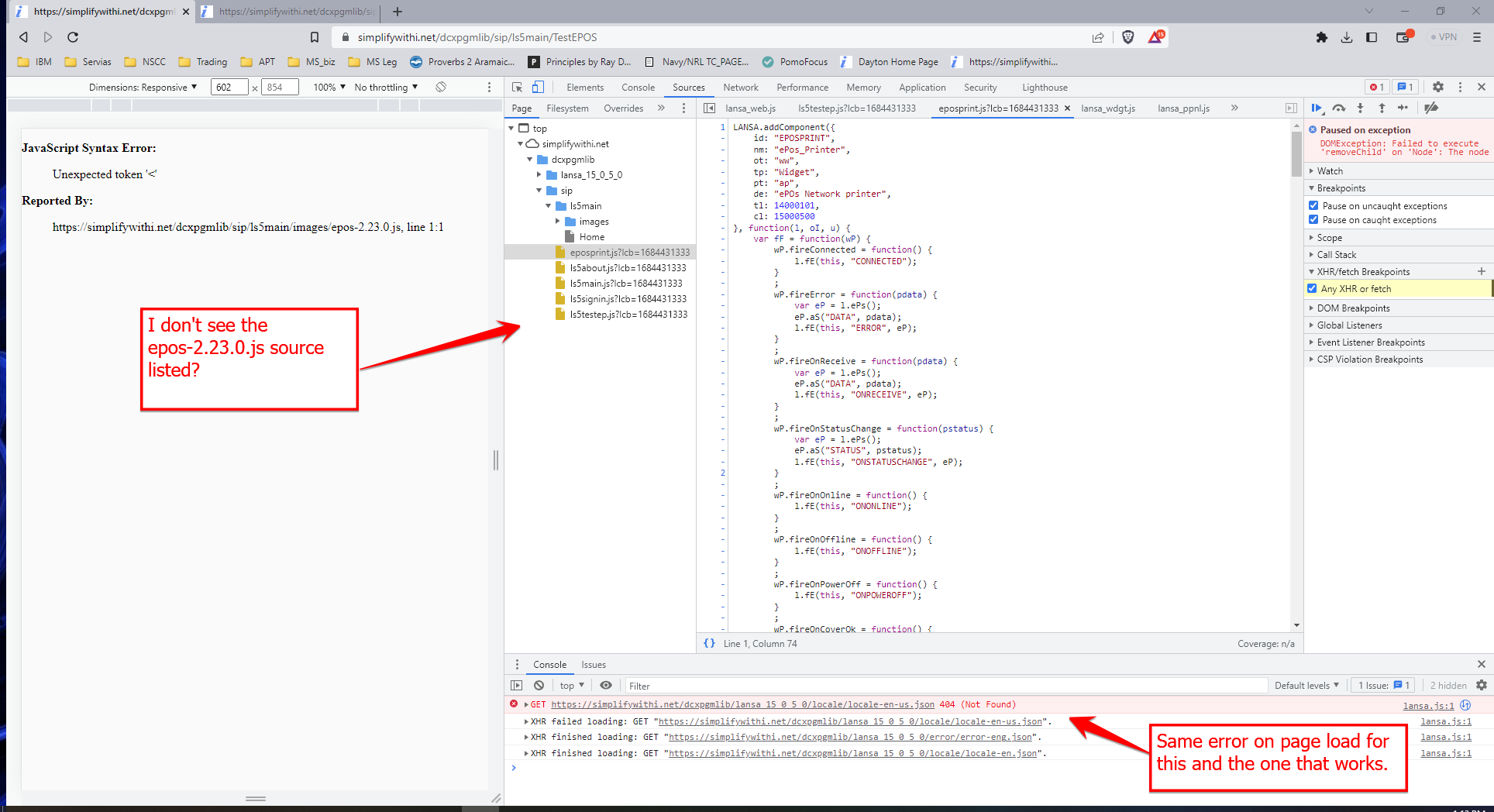The height and width of the screenshot is (812, 1494).
Task: Click viewport width field 602
Action: [229, 88]
